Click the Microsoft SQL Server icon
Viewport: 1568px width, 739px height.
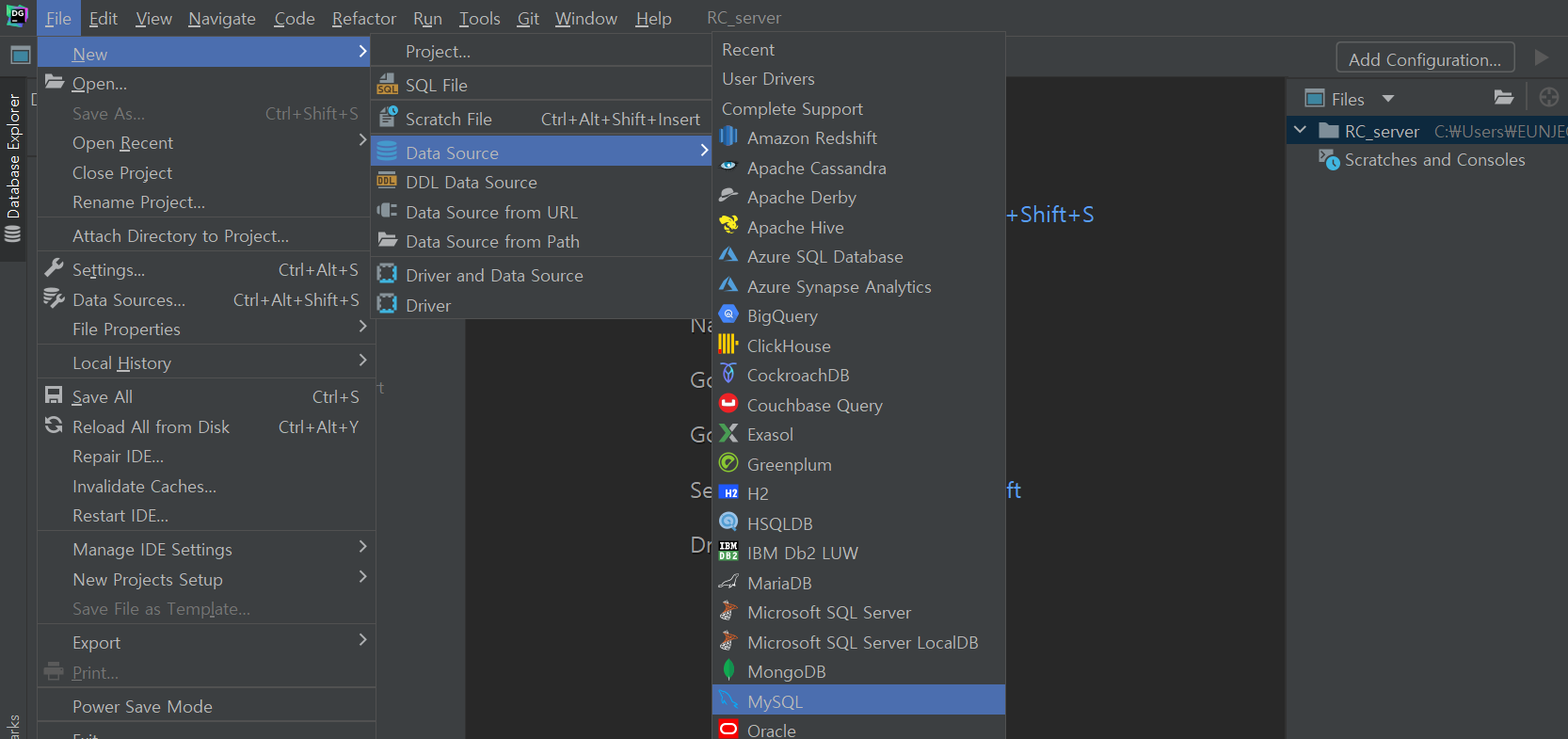[x=728, y=611]
